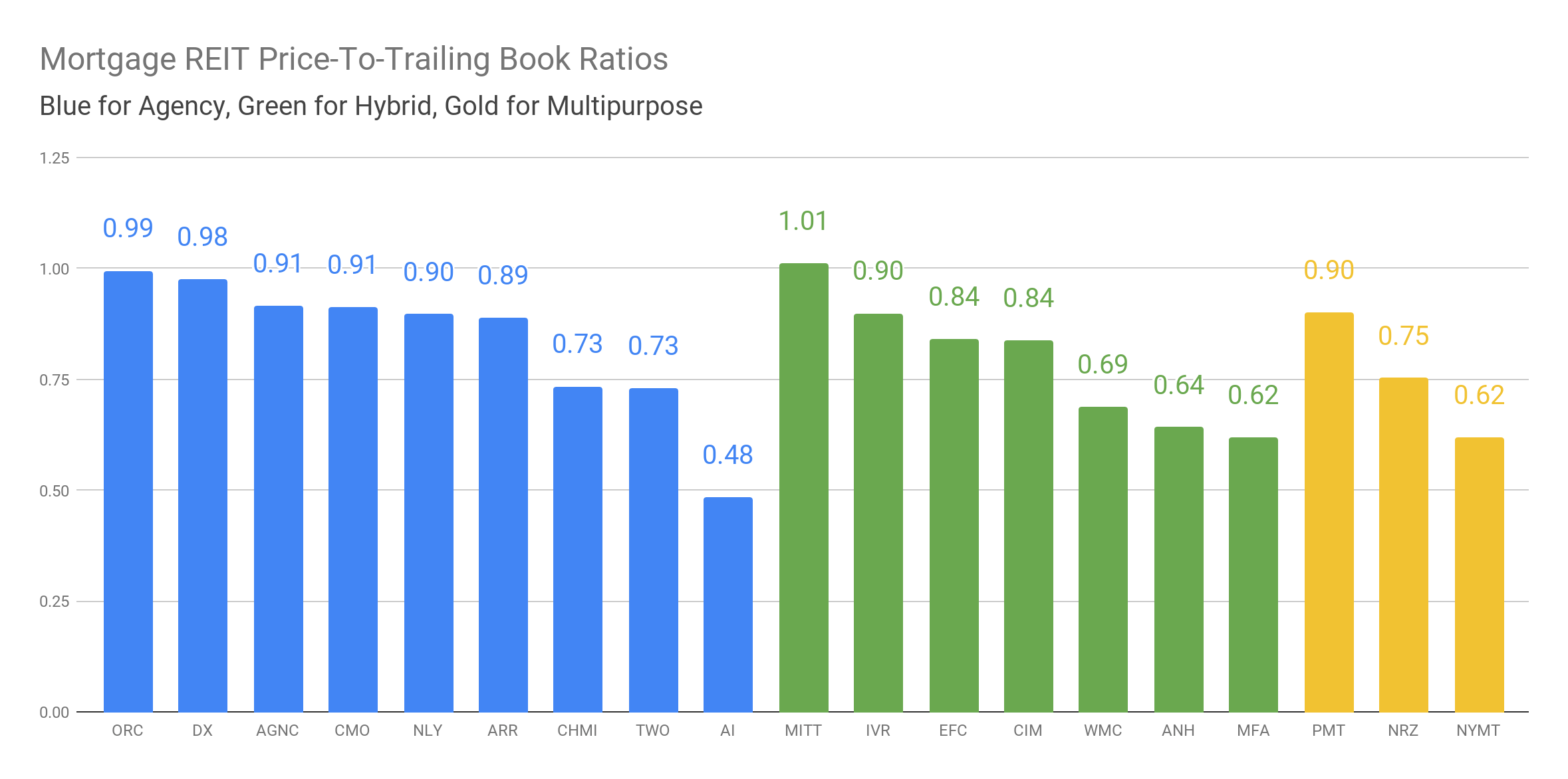Click the ANH axis label
Image resolution: width=1568 pixels, height=779 pixels.
tap(1178, 730)
